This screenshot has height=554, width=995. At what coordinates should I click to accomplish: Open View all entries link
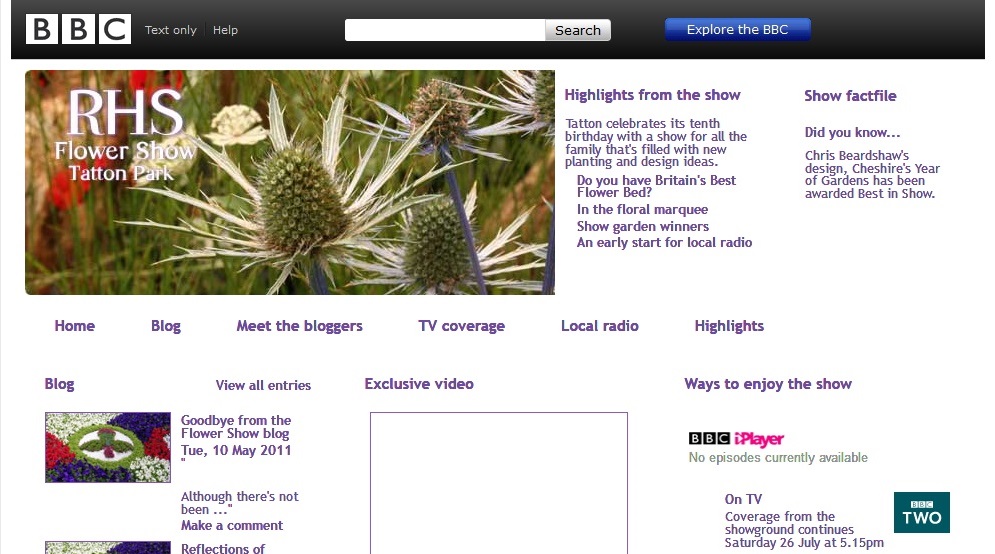coord(263,385)
